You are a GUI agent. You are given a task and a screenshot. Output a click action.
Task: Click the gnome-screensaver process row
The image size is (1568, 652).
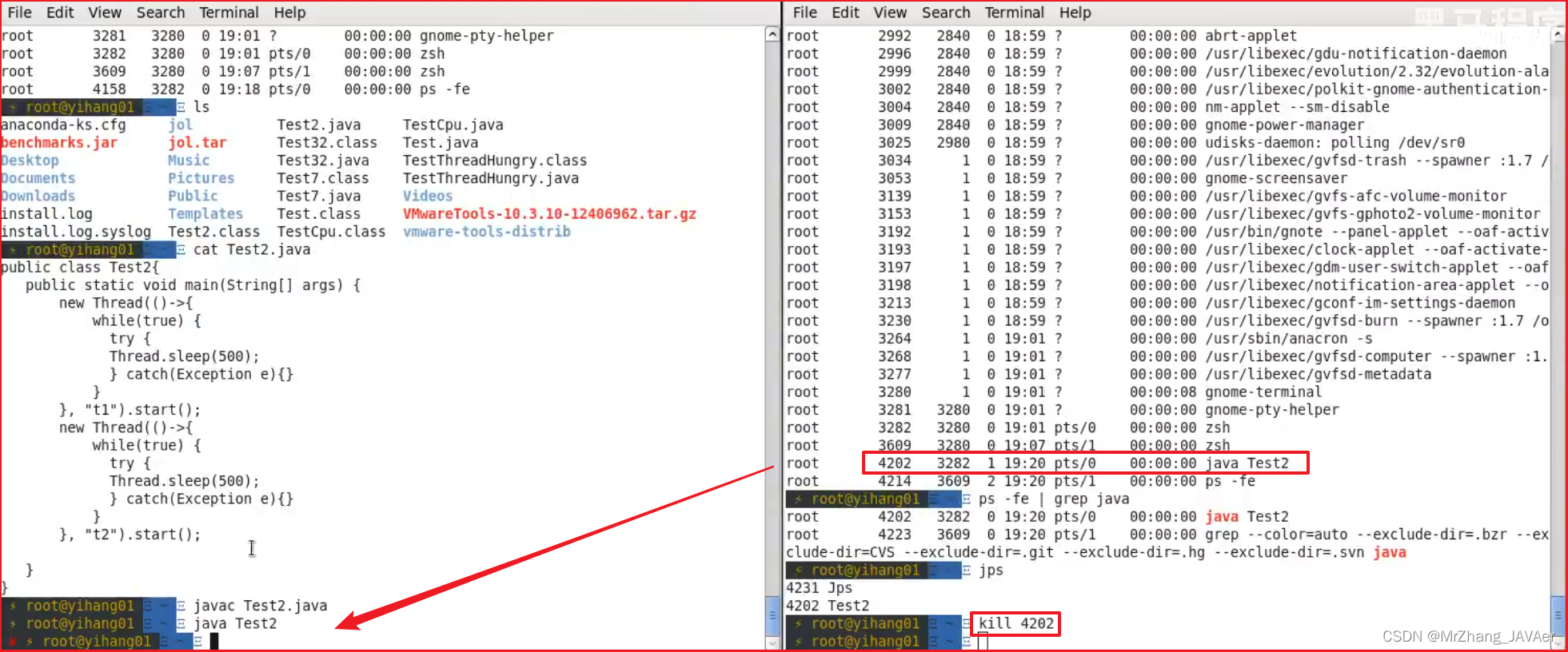click(x=1067, y=178)
